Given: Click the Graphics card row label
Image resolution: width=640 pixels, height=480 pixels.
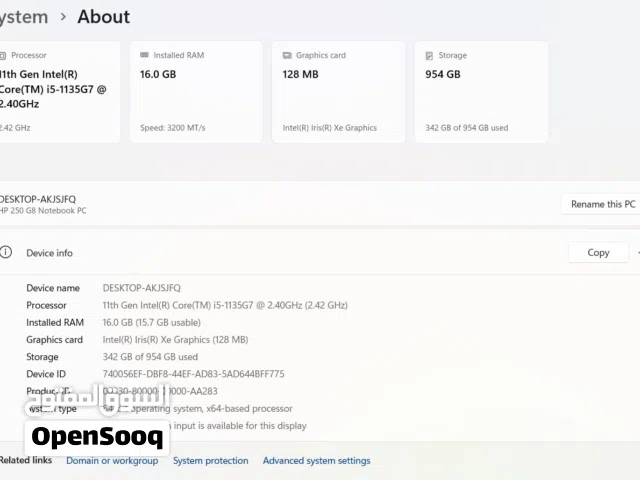Looking at the screenshot, I should tap(54, 340).
